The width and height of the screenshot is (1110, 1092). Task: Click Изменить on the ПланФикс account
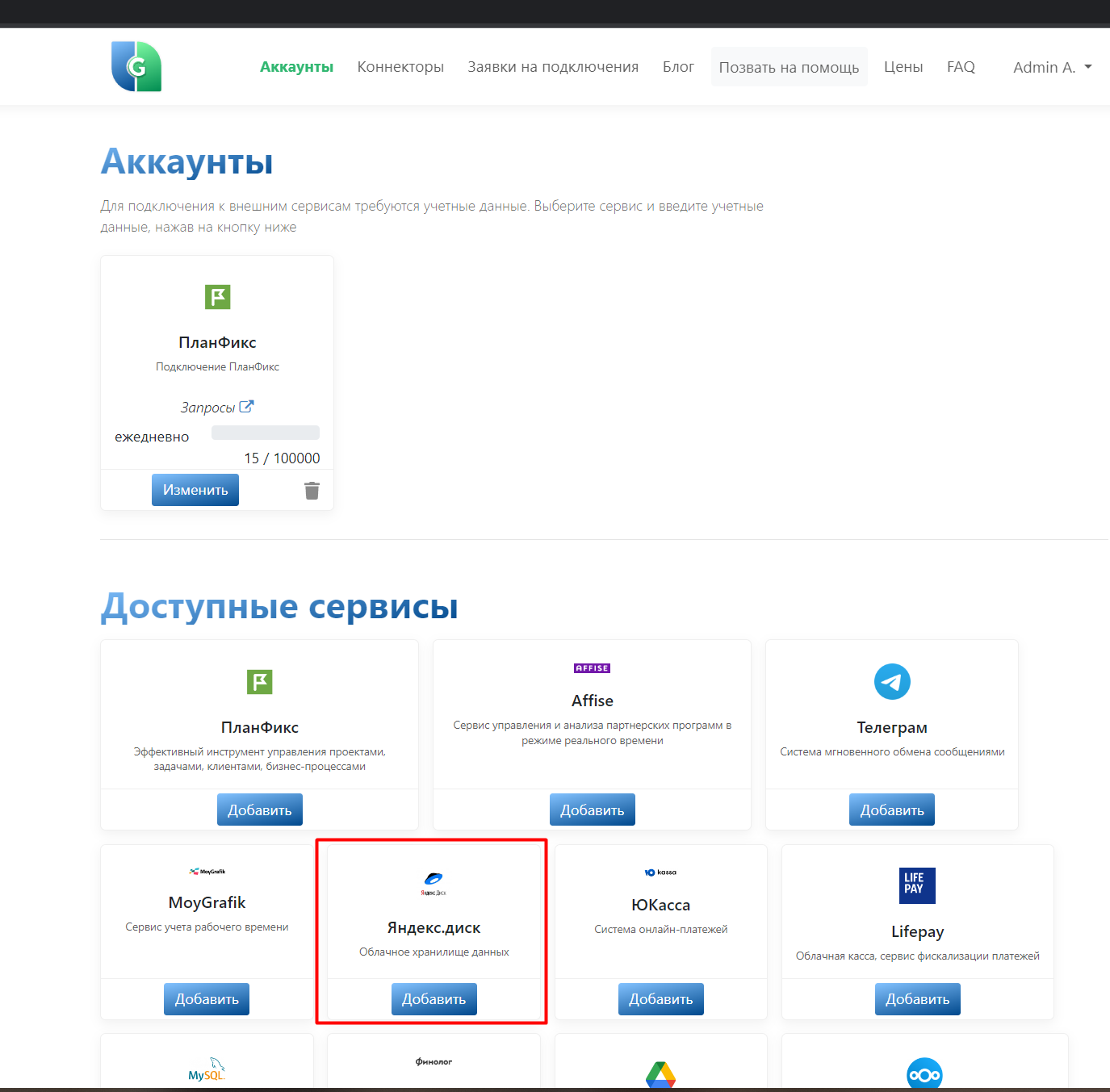[x=195, y=490]
